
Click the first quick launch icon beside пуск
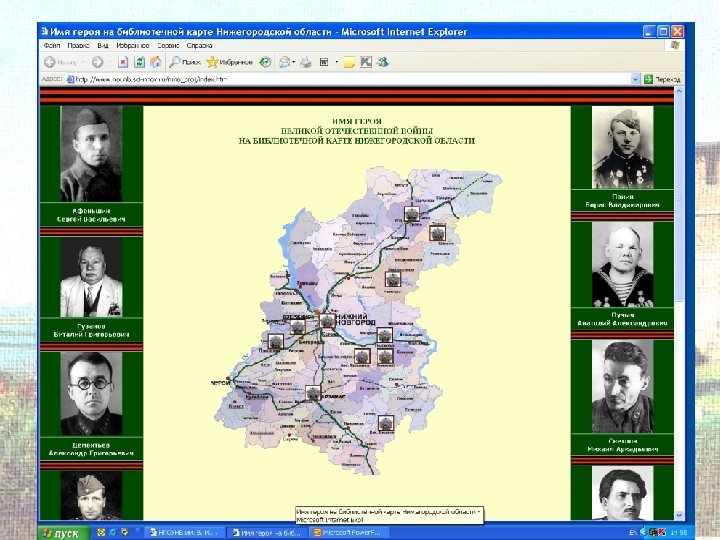click(101, 533)
